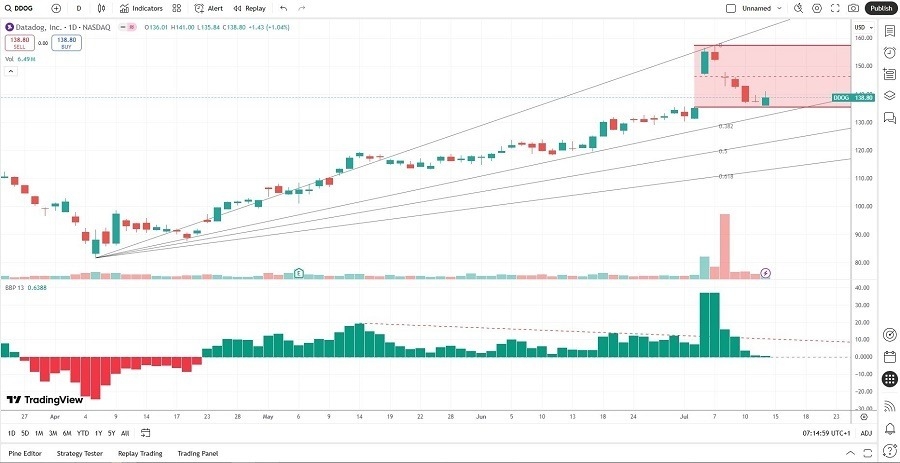Screen dimensions: 900x463
Task: Publish the chart idea
Action: point(880,8)
